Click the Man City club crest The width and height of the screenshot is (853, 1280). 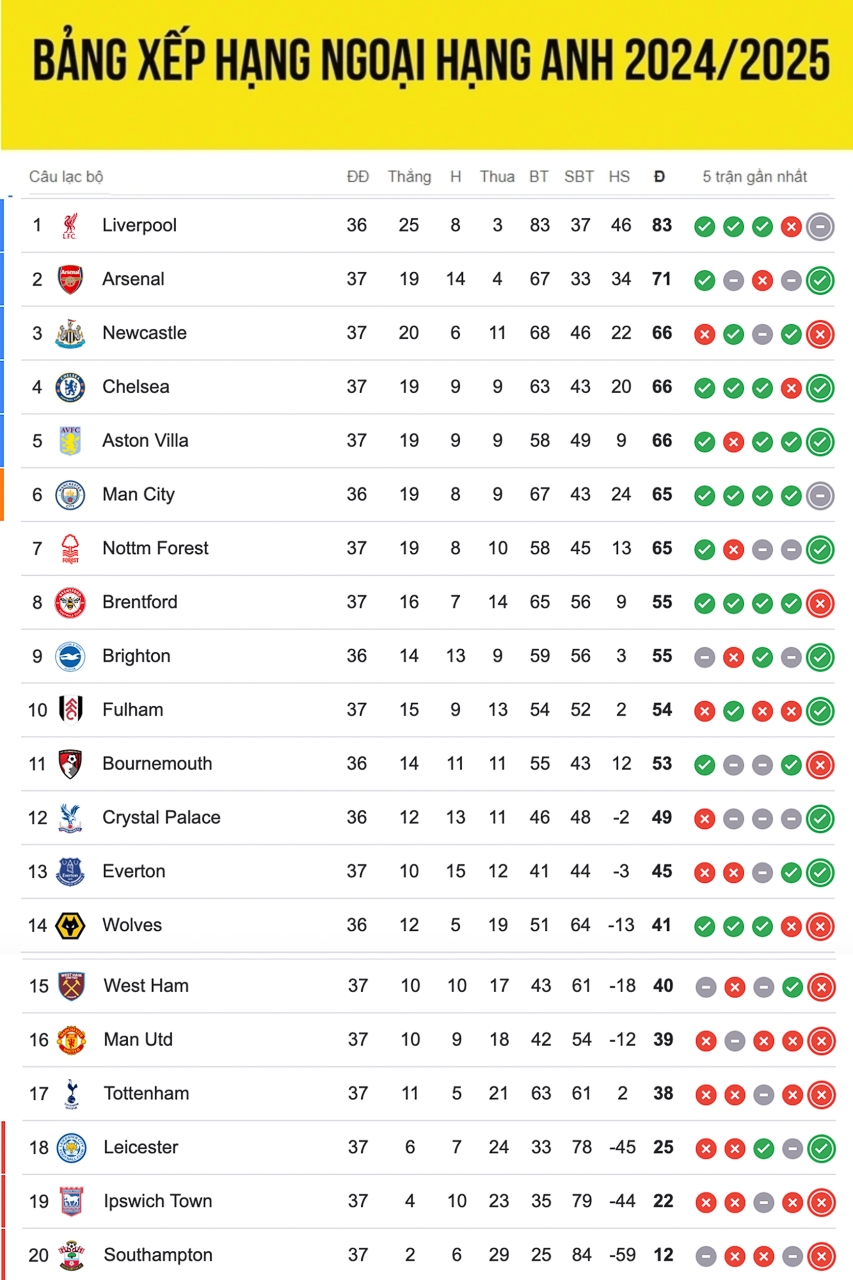tap(70, 495)
